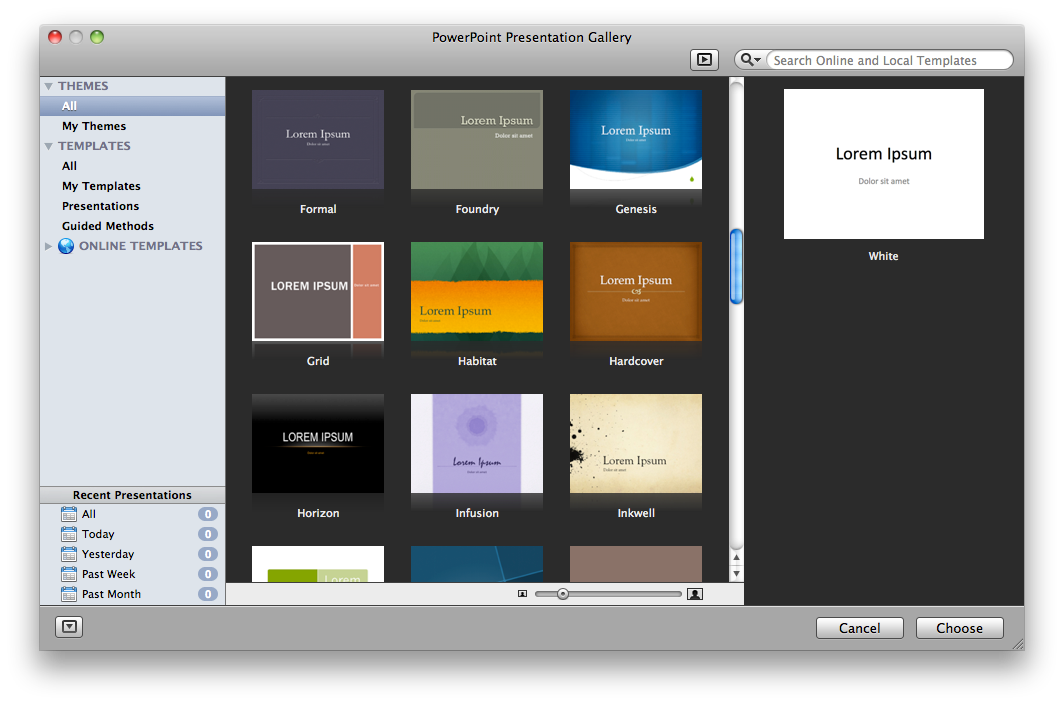
Task: Open Guided Methods category
Action: (132, 226)
